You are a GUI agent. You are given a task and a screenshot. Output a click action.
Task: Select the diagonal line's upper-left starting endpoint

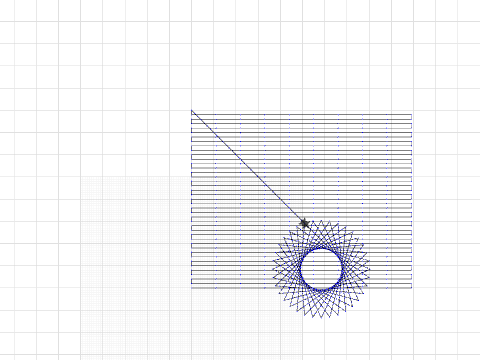tap(192, 110)
